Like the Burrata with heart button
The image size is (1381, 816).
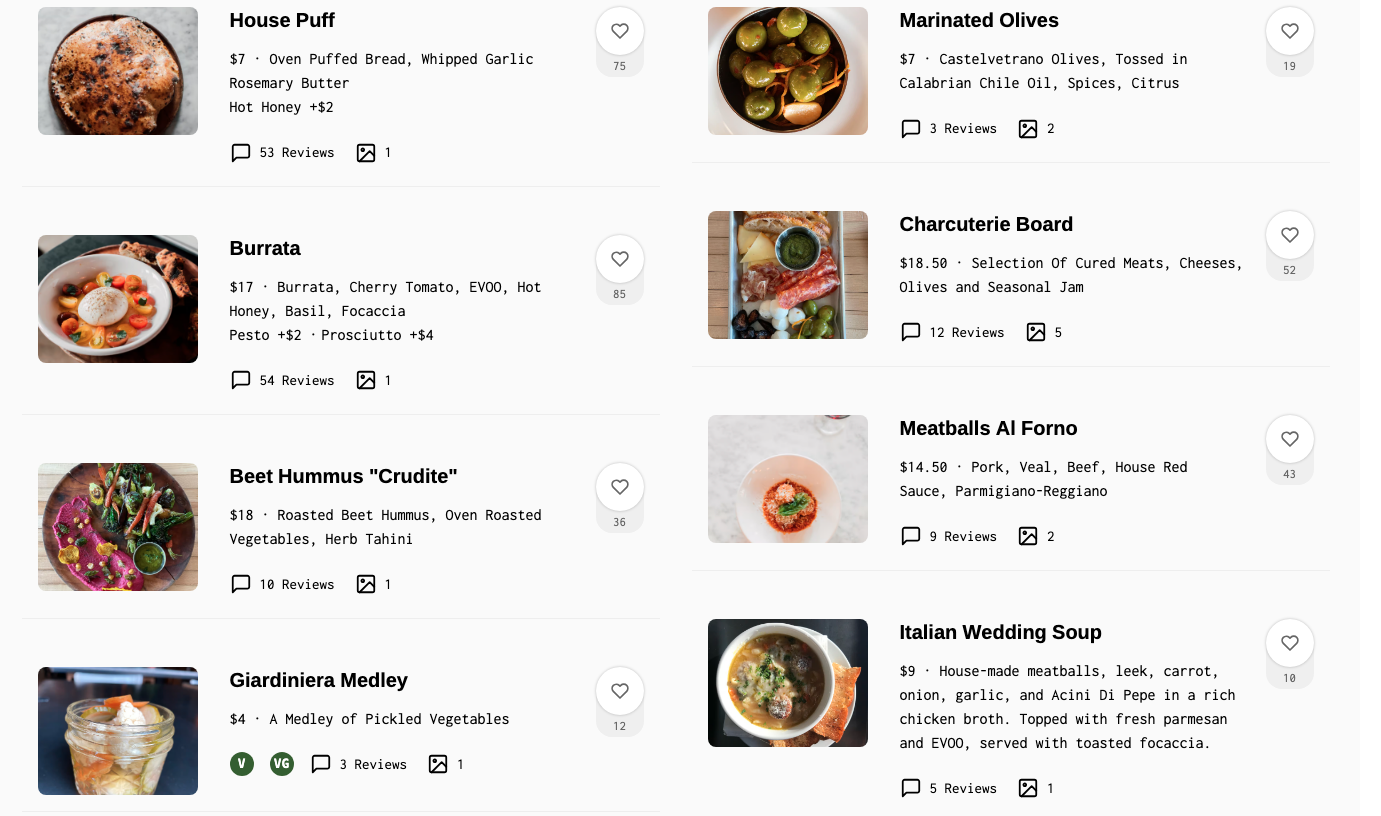[620, 260]
